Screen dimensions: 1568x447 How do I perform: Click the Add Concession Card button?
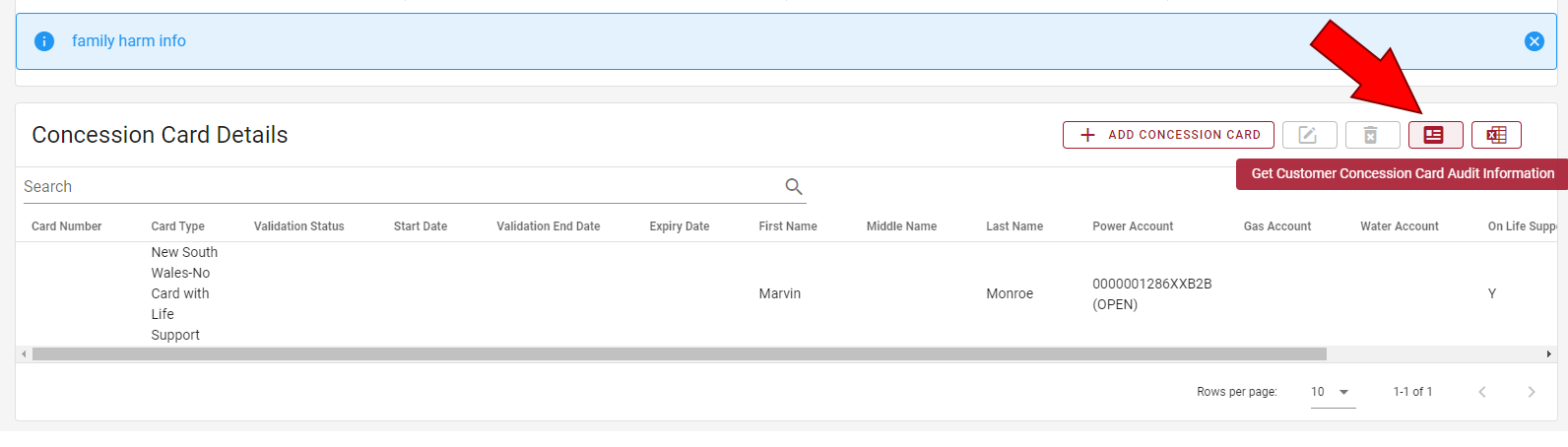tap(1168, 135)
